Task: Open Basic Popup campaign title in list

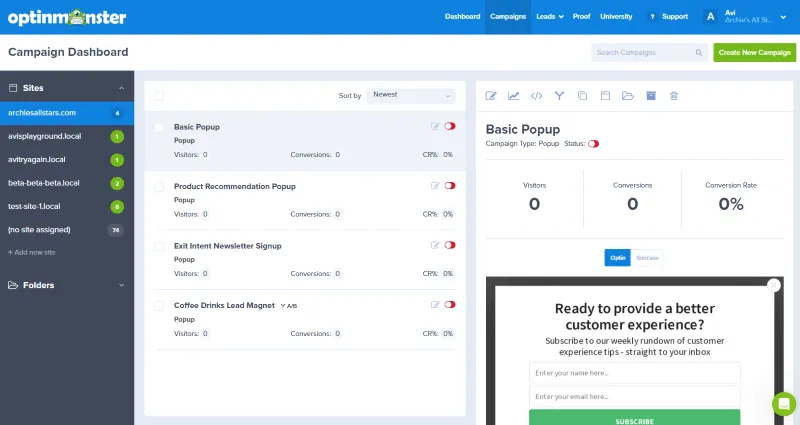Action: 197,127
